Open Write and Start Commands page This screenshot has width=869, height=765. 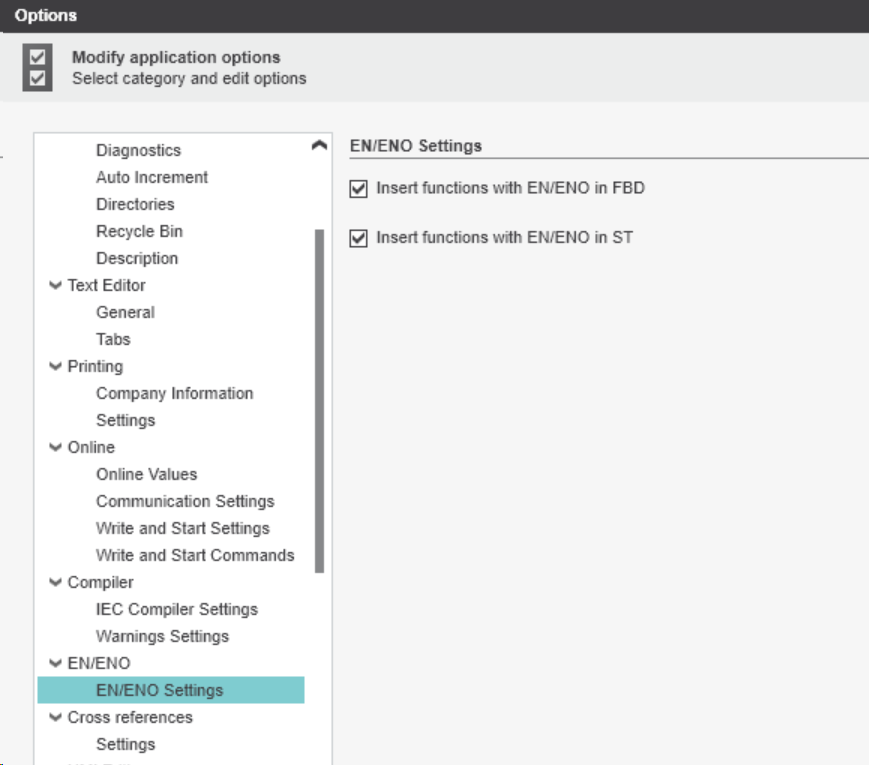pyautogui.click(x=195, y=555)
